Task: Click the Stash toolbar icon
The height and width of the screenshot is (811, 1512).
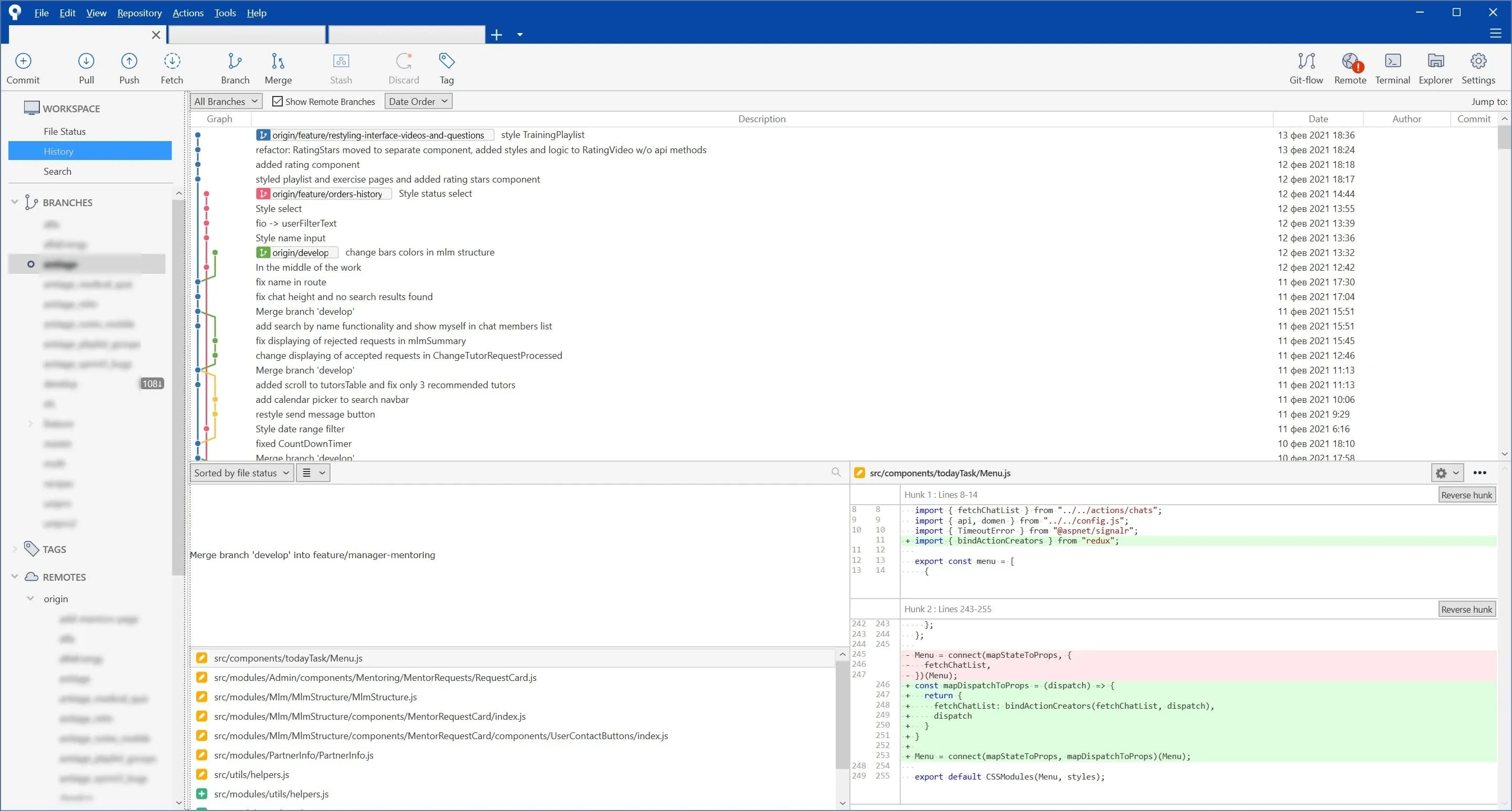Action: click(341, 61)
